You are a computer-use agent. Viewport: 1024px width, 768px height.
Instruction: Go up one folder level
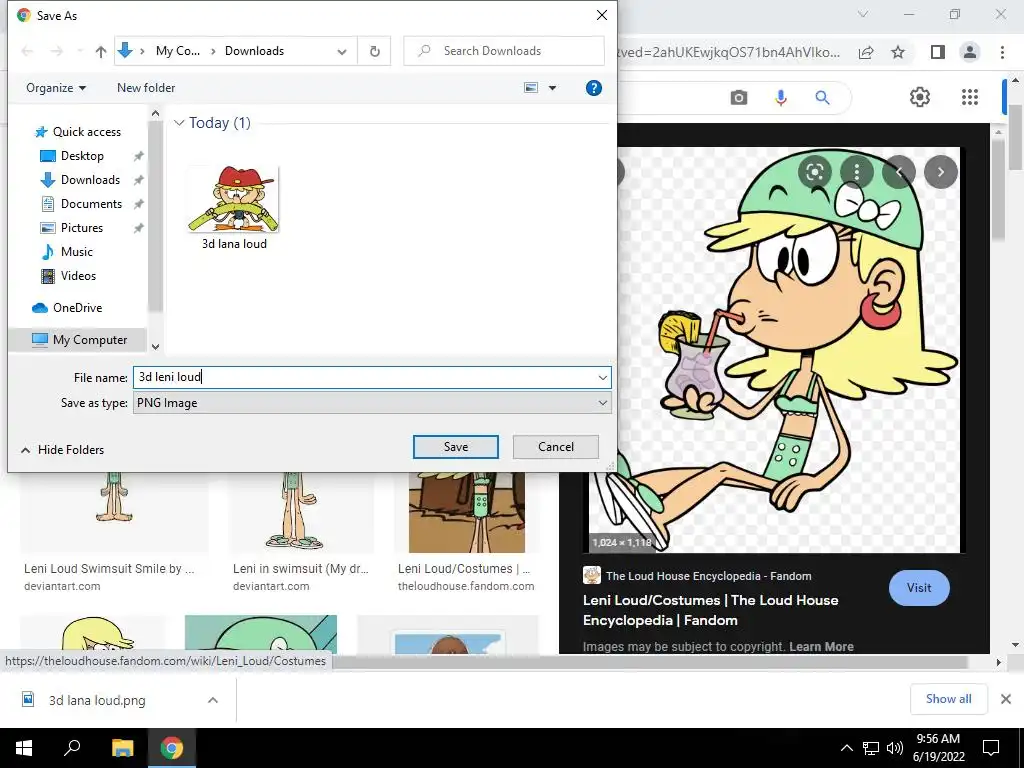101,51
